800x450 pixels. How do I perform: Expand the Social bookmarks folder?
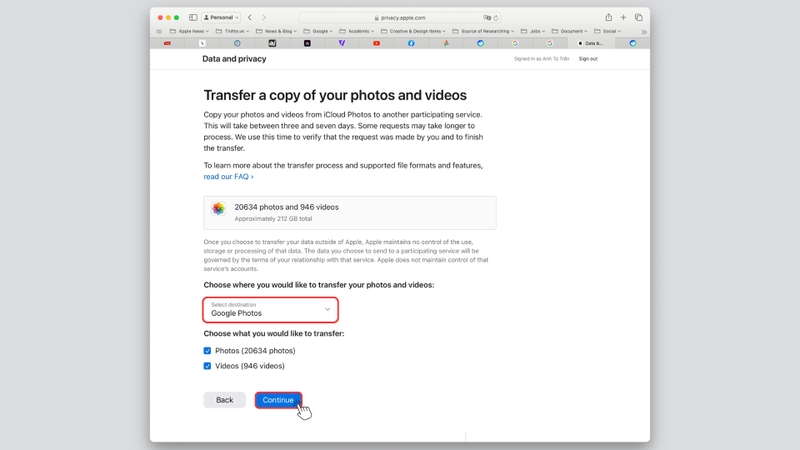point(608,31)
